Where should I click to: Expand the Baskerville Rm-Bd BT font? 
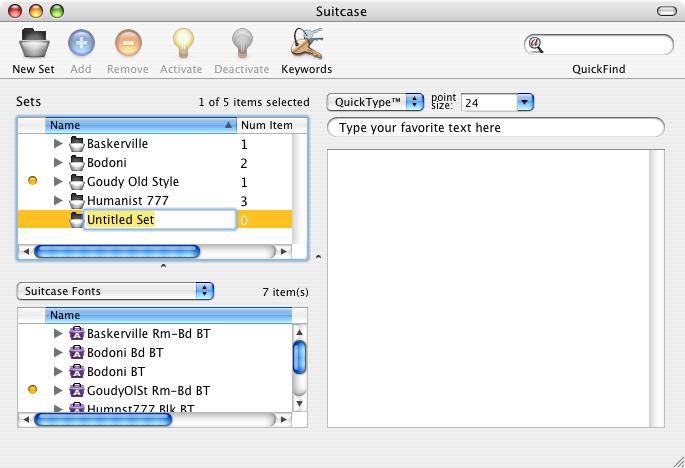[58, 333]
